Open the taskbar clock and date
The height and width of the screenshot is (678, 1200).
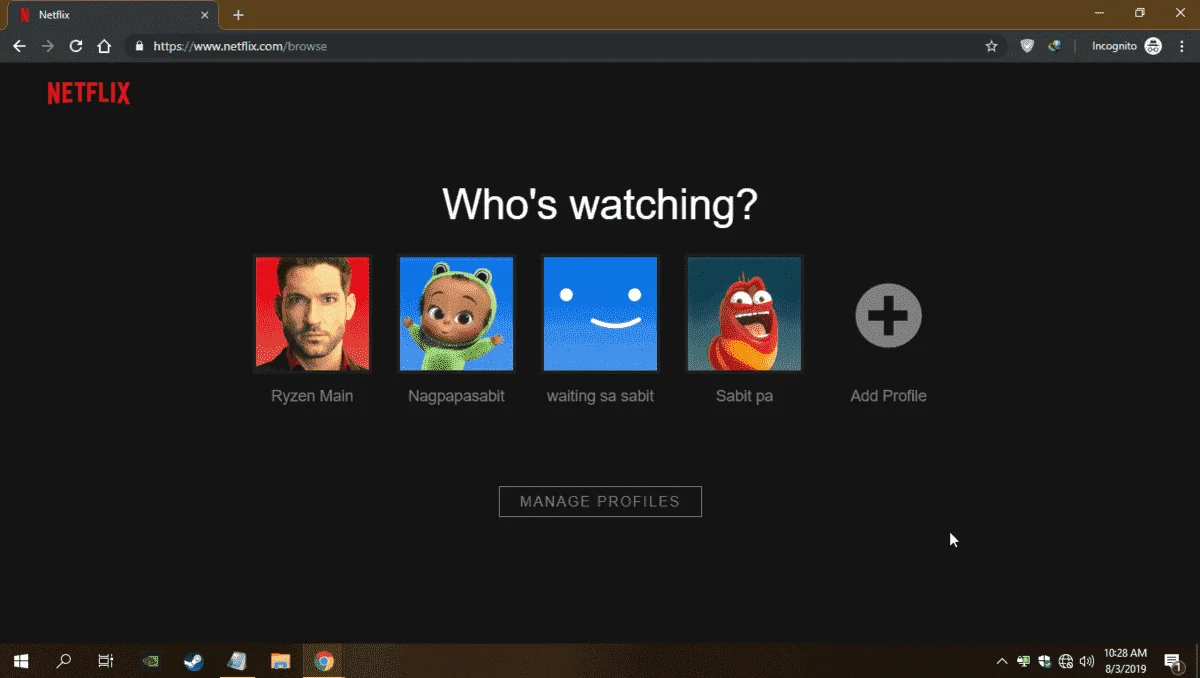click(1125, 661)
